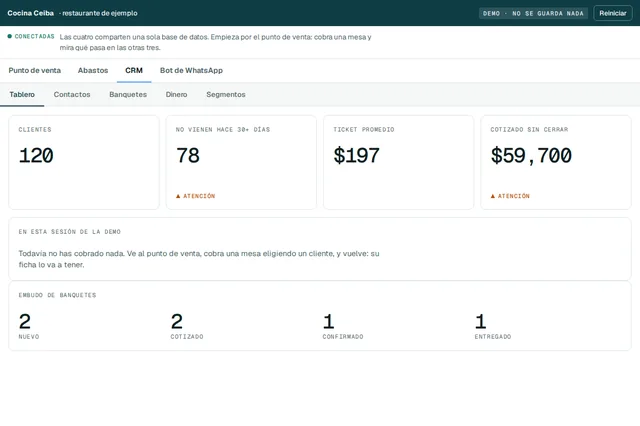Click the CONECTADAS status label
Image resolution: width=640 pixels, height=426 pixels.
tap(35, 36)
